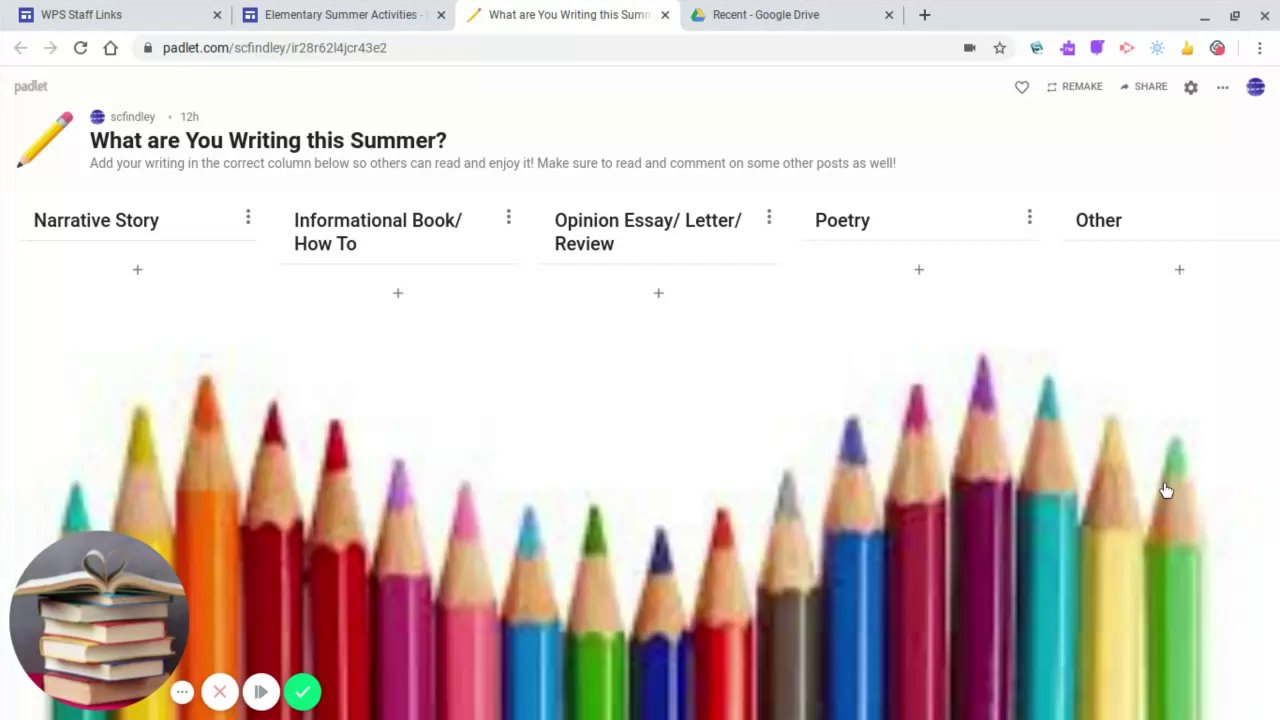Viewport: 1280px width, 720px height.
Task: Open padlet settings gear icon
Action: (x=1190, y=87)
